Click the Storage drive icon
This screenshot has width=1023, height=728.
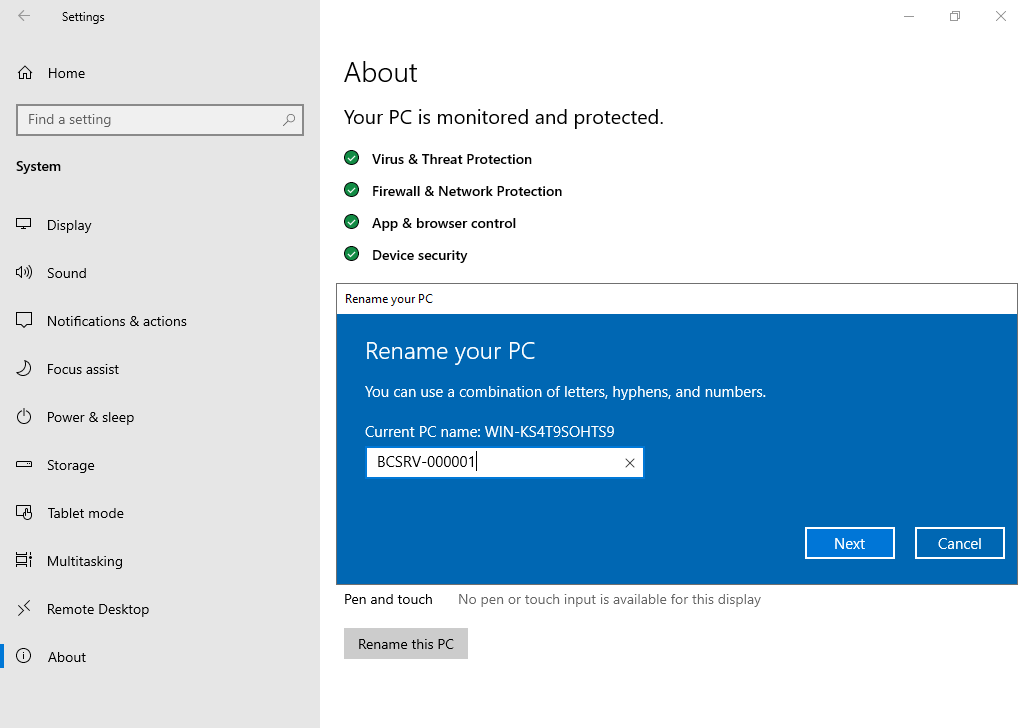23,464
